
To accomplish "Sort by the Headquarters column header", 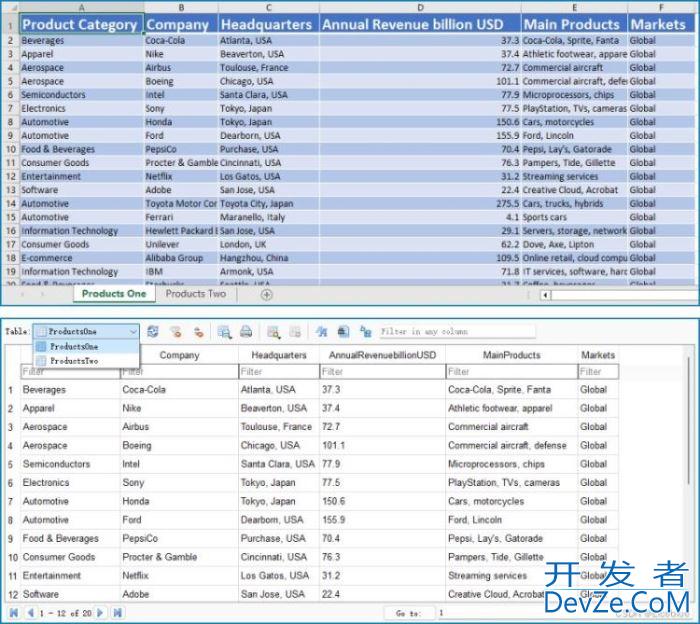I will click(x=279, y=355).
